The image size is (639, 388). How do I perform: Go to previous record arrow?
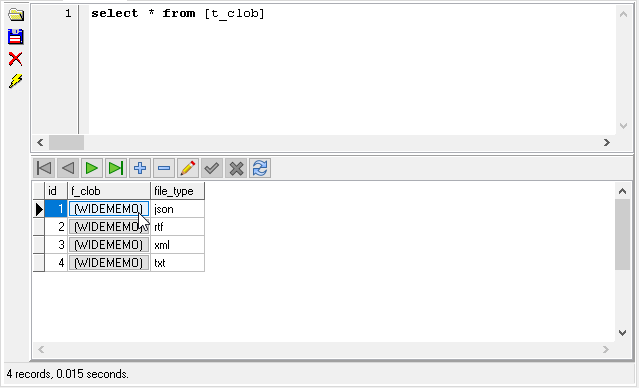(68, 168)
